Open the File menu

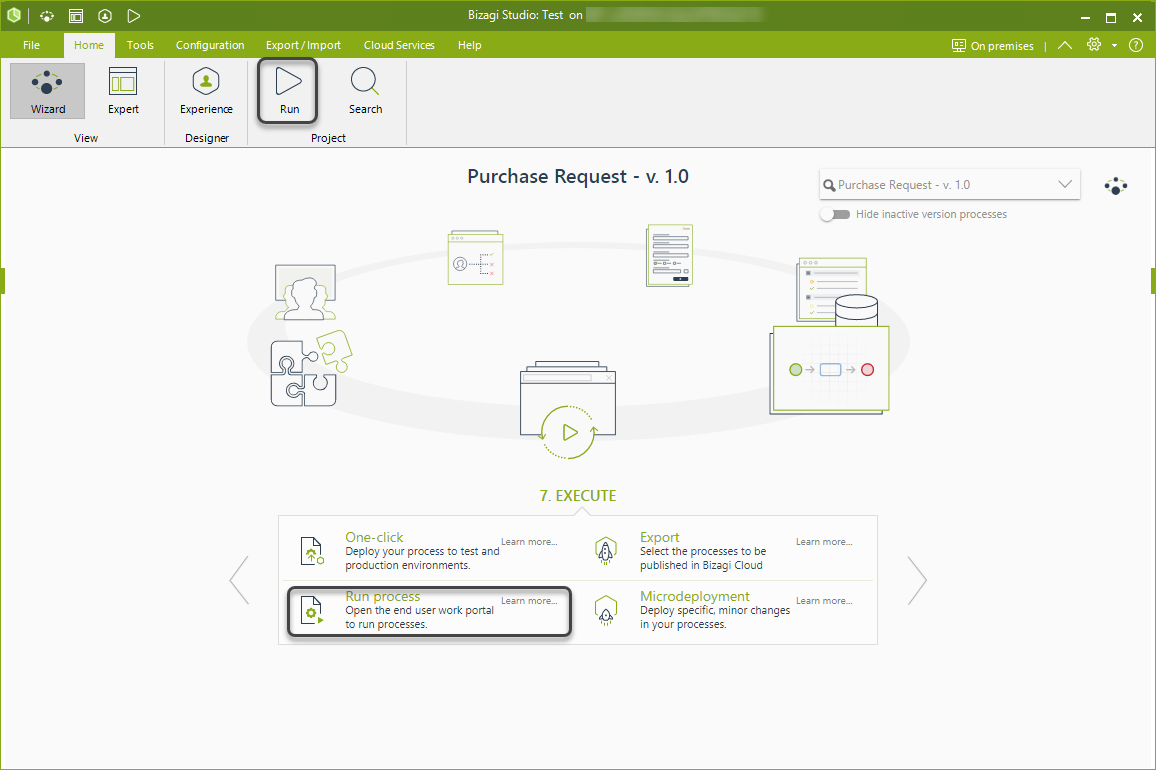pyautogui.click(x=31, y=45)
